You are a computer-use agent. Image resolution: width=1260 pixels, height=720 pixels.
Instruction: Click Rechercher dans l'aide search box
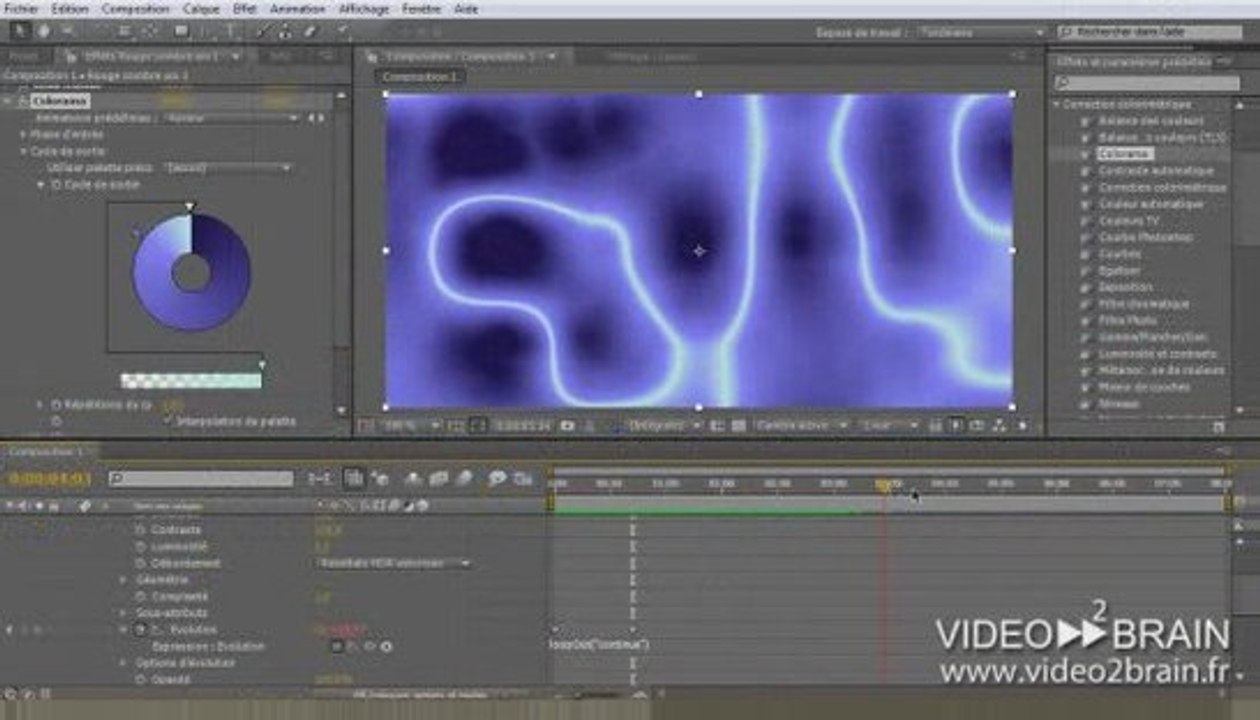pyautogui.click(x=1149, y=32)
